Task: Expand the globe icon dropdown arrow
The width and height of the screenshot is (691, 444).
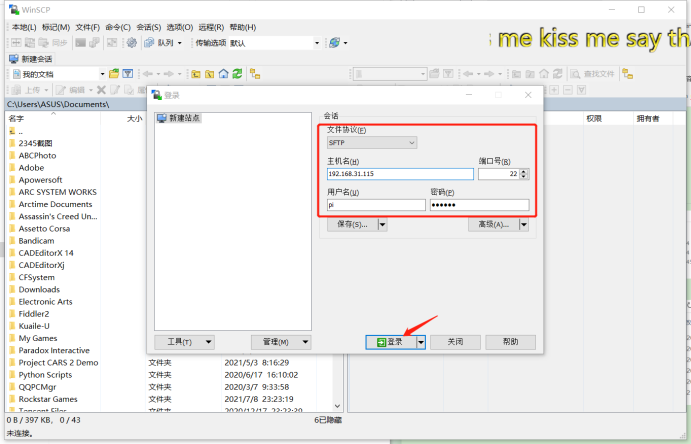Action: point(346,43)
